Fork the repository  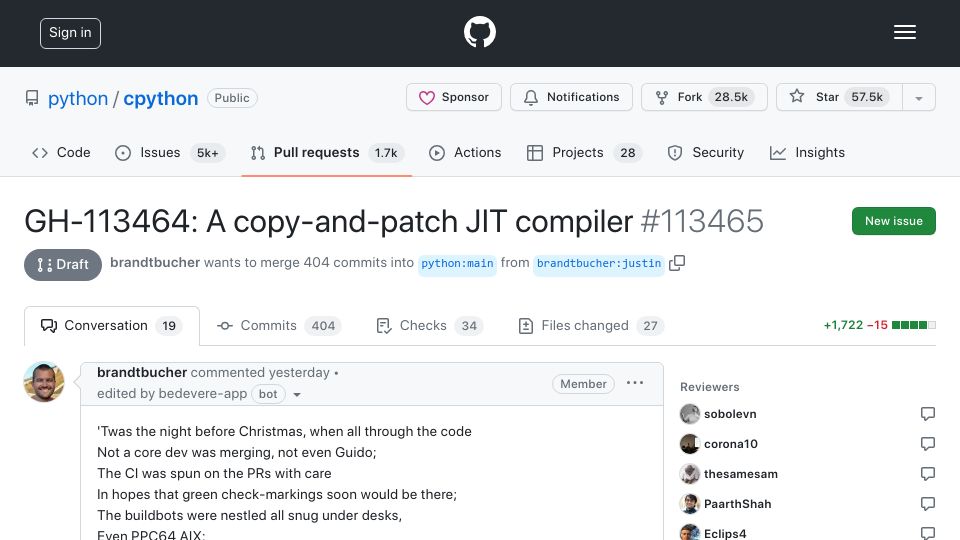point(704,97)
